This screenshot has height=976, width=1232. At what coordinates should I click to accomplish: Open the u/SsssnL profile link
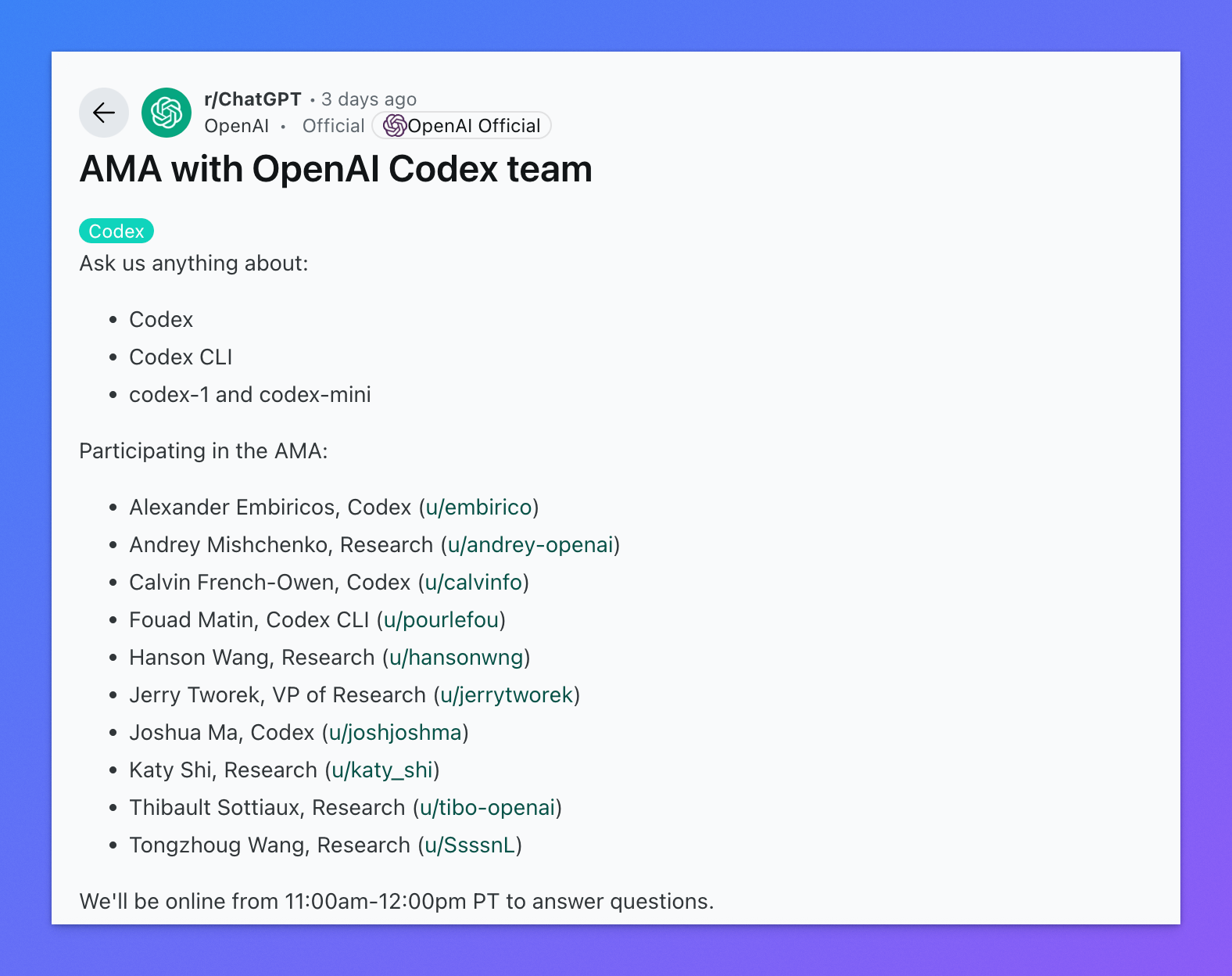(x=470, y=845)
